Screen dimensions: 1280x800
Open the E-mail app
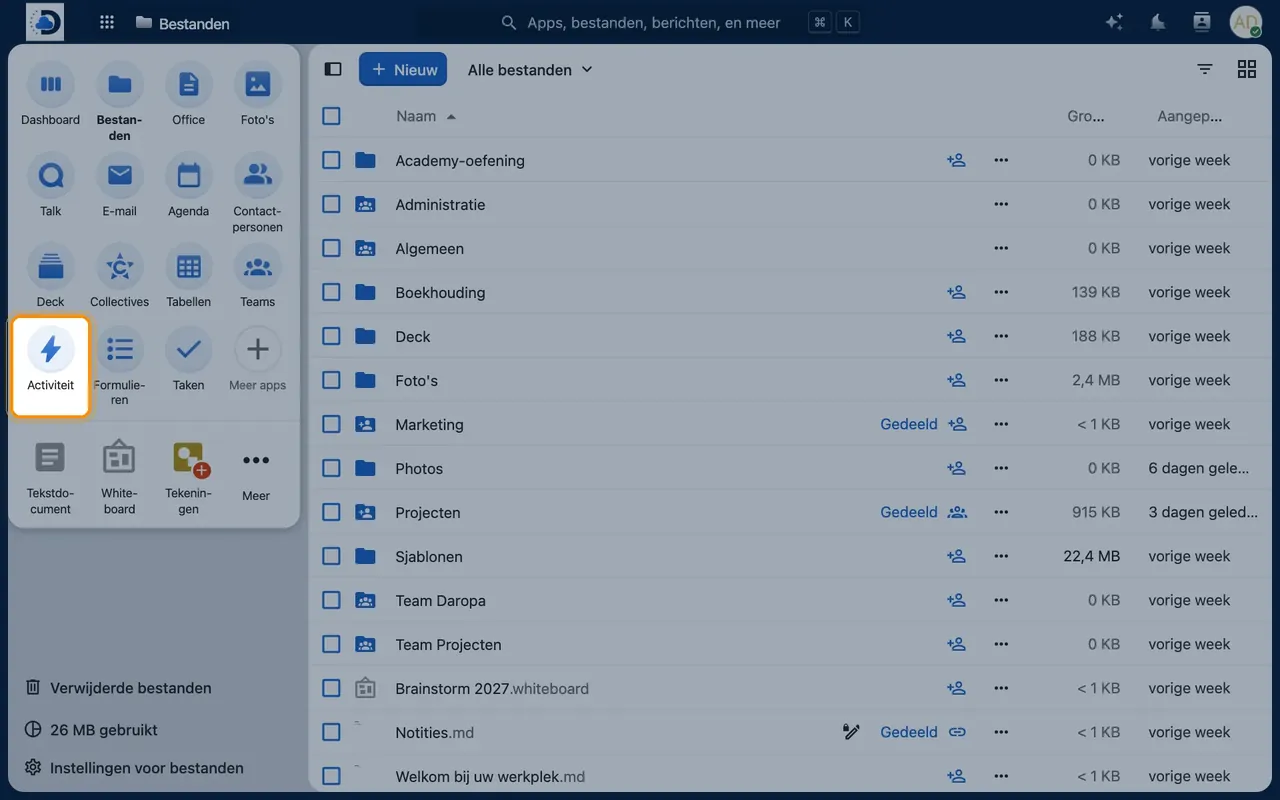click(119, 186)
